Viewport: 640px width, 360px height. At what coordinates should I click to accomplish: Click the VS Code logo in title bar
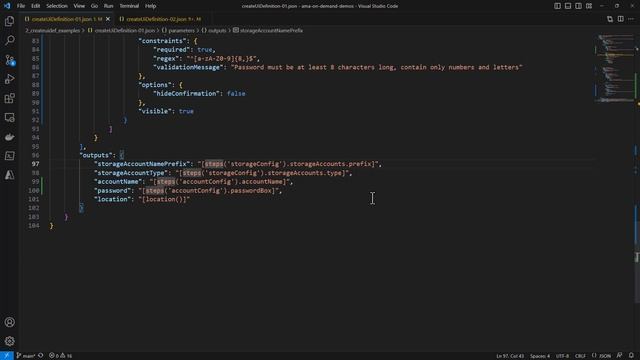pyautogui.click(x=7, y=6)
